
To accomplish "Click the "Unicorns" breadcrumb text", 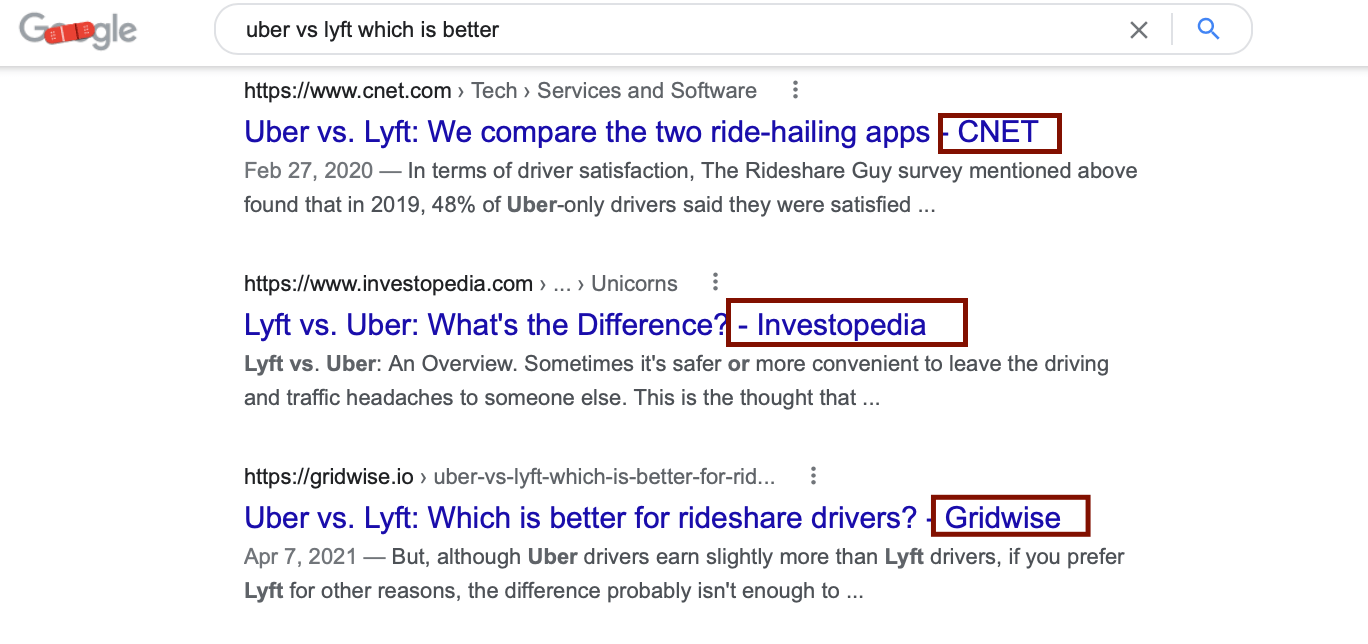I will point(634,284).
